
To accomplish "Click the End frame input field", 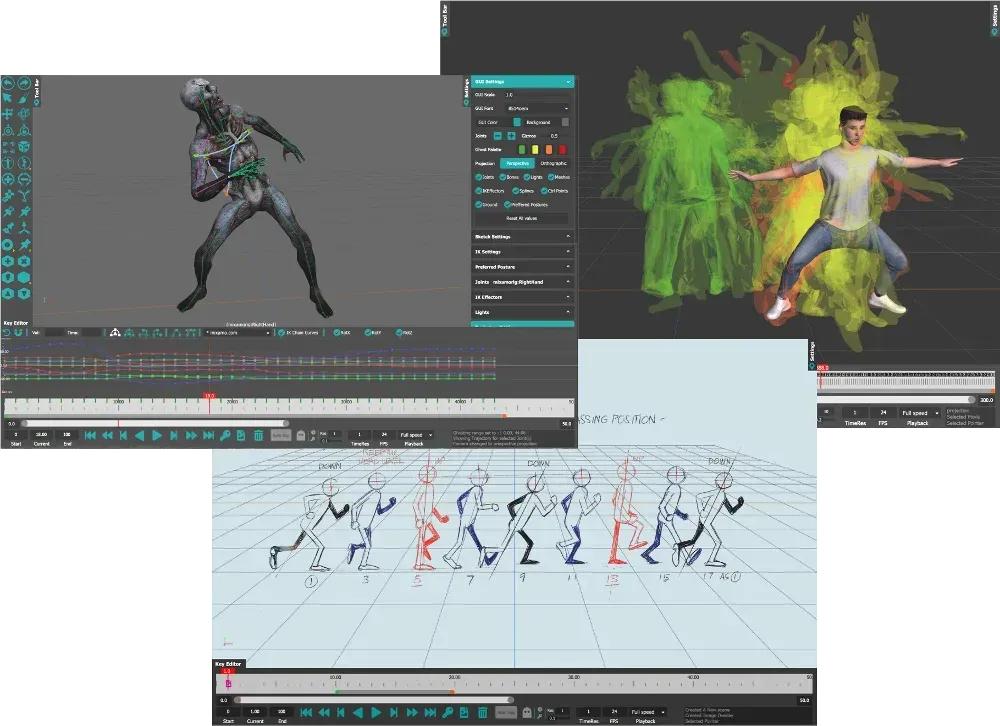I will point(66,435).
